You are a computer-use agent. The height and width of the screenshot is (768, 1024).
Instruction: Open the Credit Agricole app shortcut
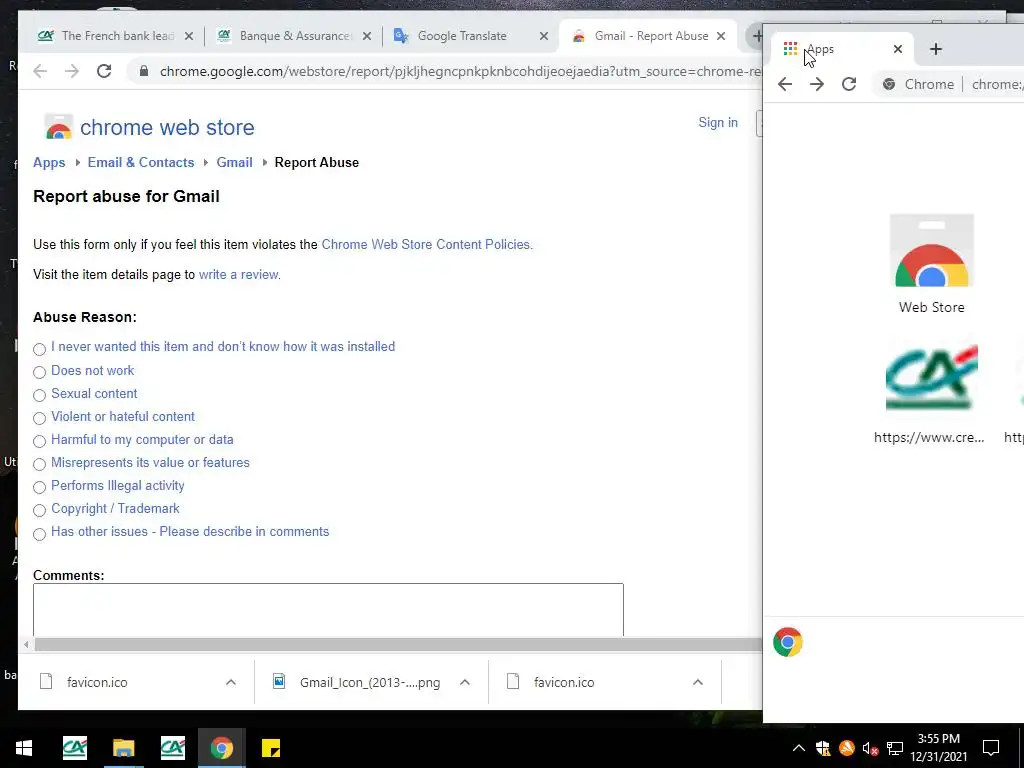tap(930, 394)
